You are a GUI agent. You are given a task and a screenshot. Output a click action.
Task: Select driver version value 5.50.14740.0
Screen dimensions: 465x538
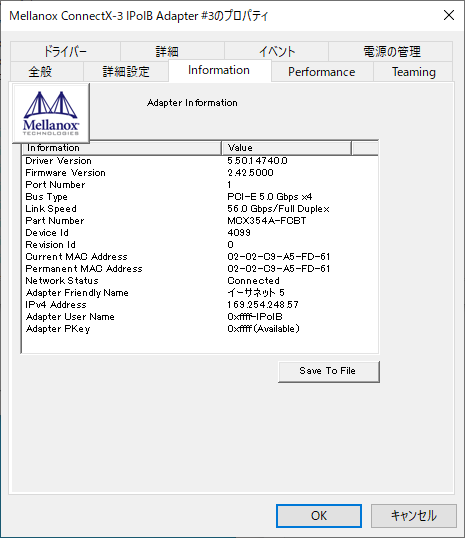pos(257,161)
